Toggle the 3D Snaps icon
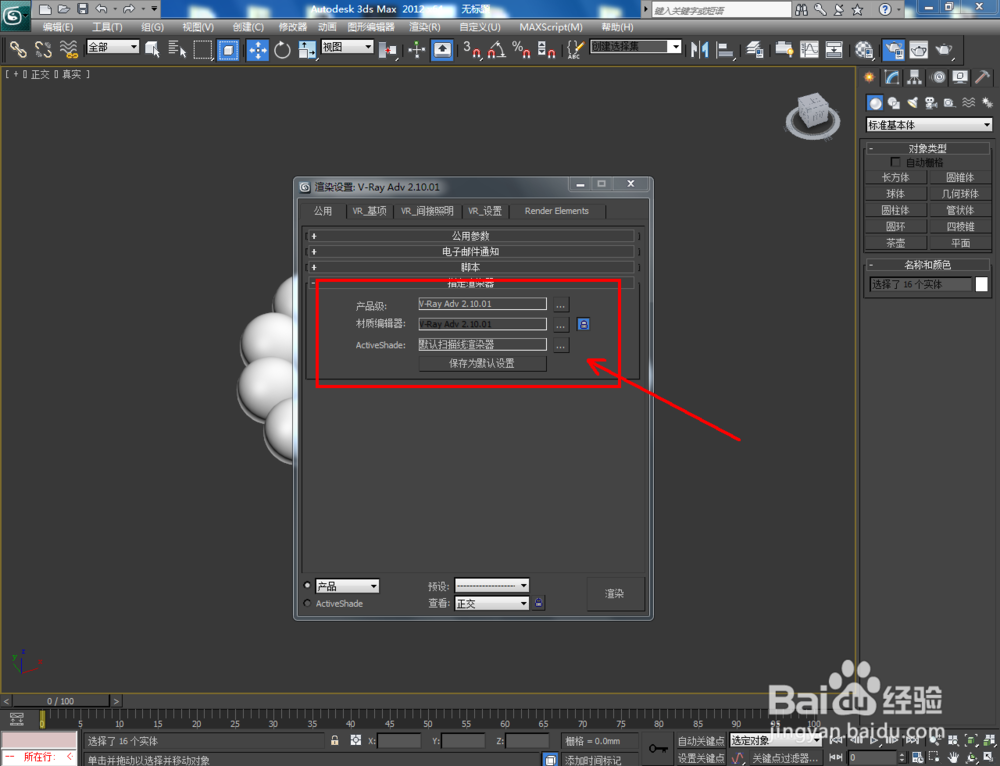The width and height of the screenshot is (1000, 766). coord(472,50)
